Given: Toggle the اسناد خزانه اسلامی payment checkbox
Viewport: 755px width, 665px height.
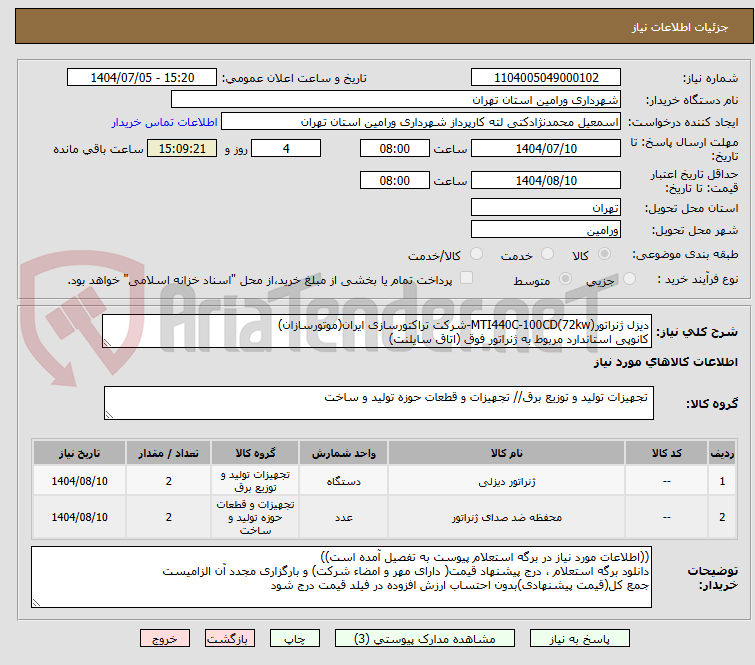Looking at the screenshot, I should [x=466, y=278].
